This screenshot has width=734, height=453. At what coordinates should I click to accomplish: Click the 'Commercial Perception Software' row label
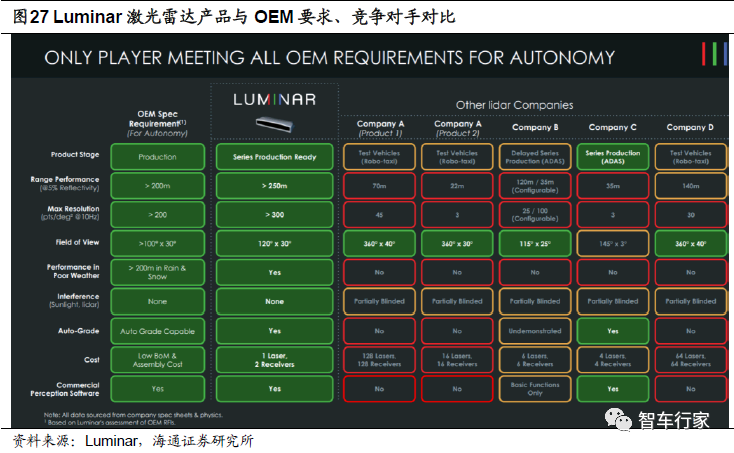tap(65, 389)
